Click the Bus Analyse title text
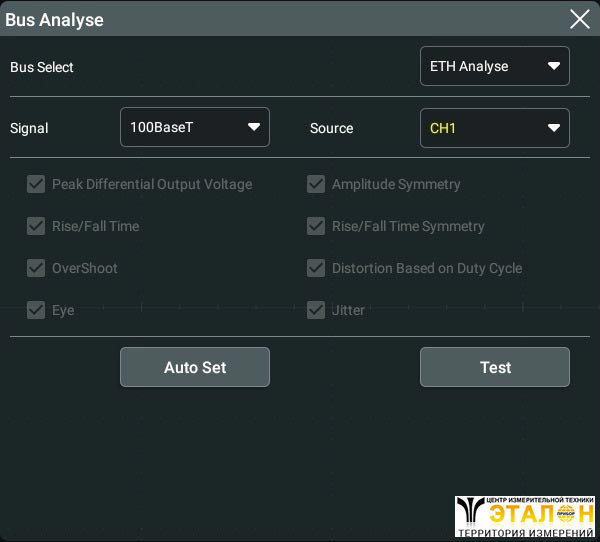This screenshot has height=542, width=600. (54, 19)
